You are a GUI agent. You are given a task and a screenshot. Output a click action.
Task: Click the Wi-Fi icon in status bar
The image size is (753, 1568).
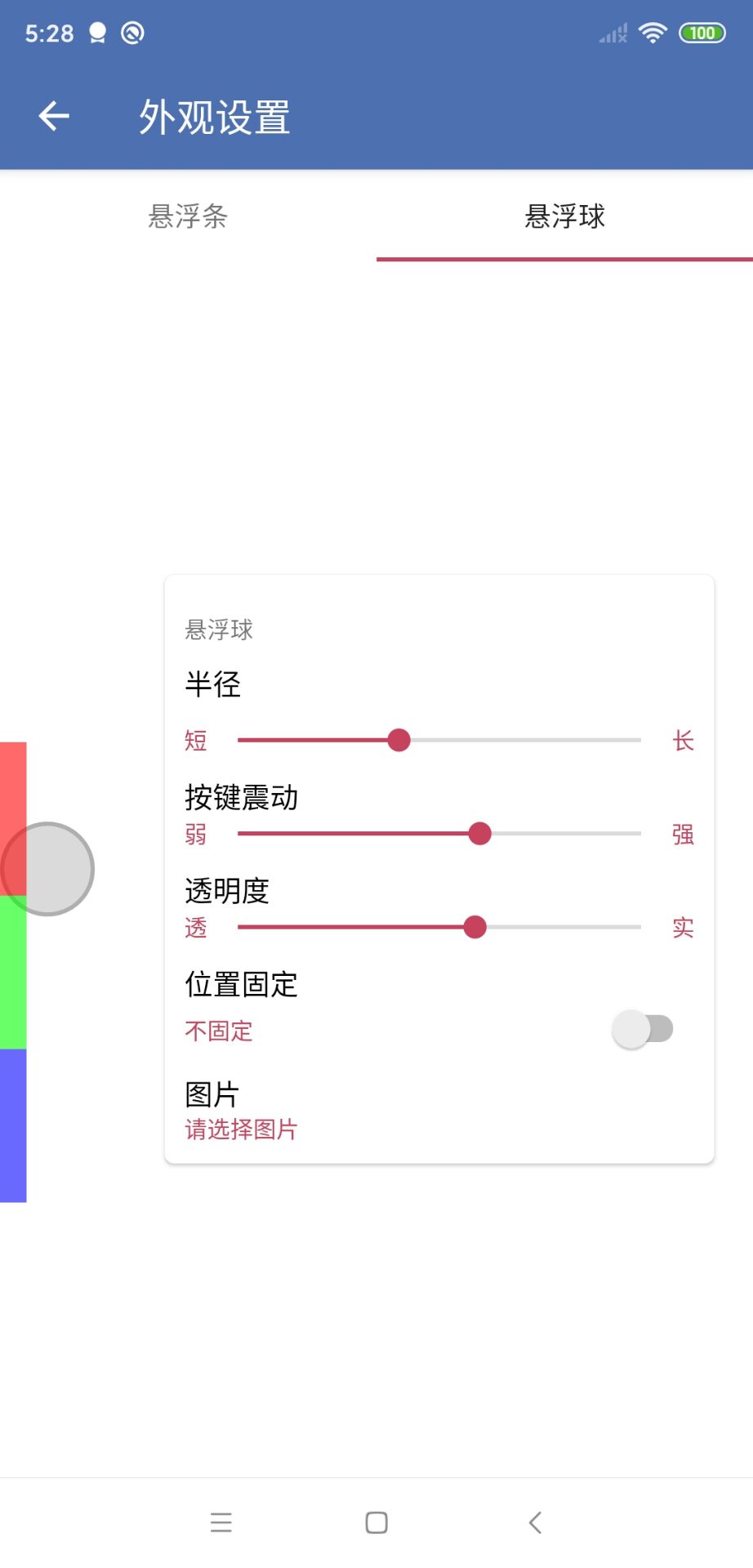point(653,33)
